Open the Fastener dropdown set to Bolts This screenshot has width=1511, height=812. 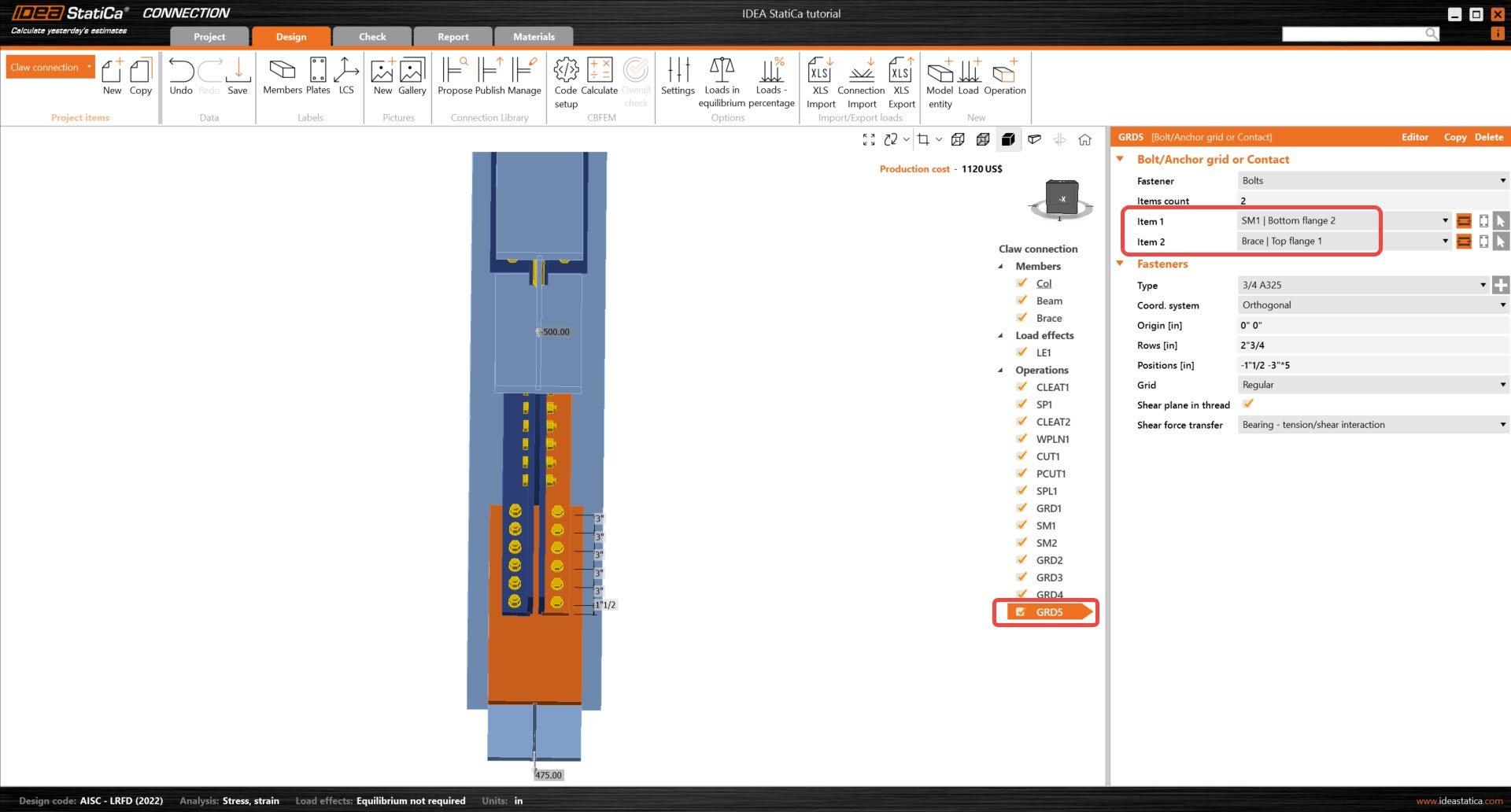(x=1372, y=181)
